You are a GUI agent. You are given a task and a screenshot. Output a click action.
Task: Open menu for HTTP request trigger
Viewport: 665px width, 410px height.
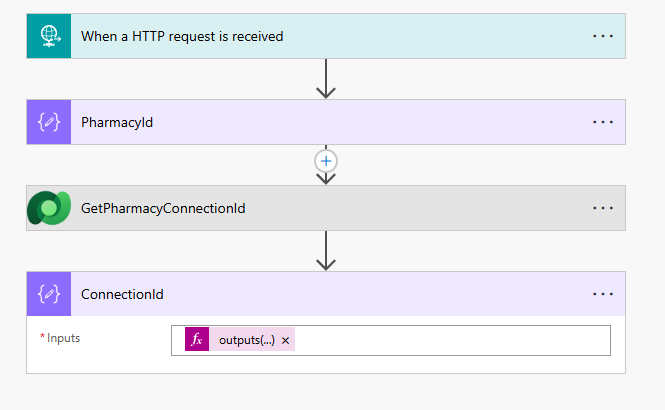pos(603,36)
